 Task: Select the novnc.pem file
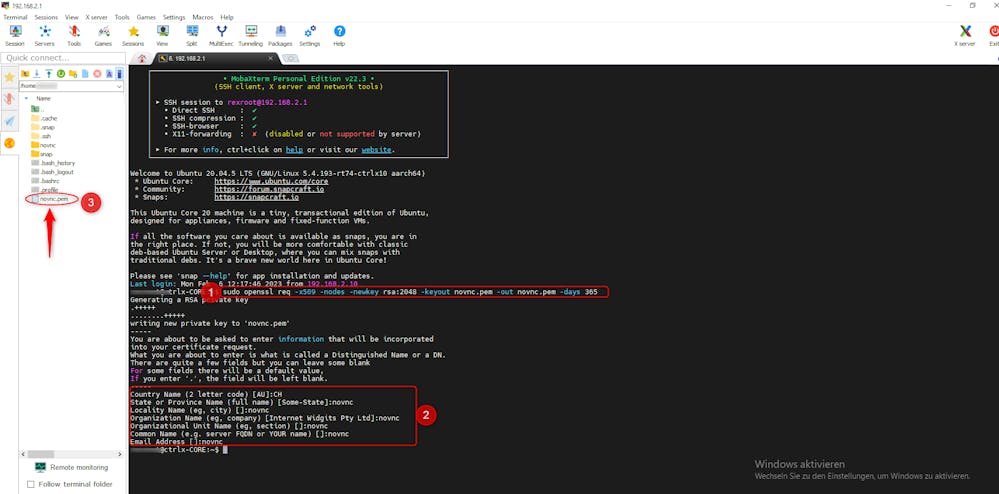(x=50, y=199)
